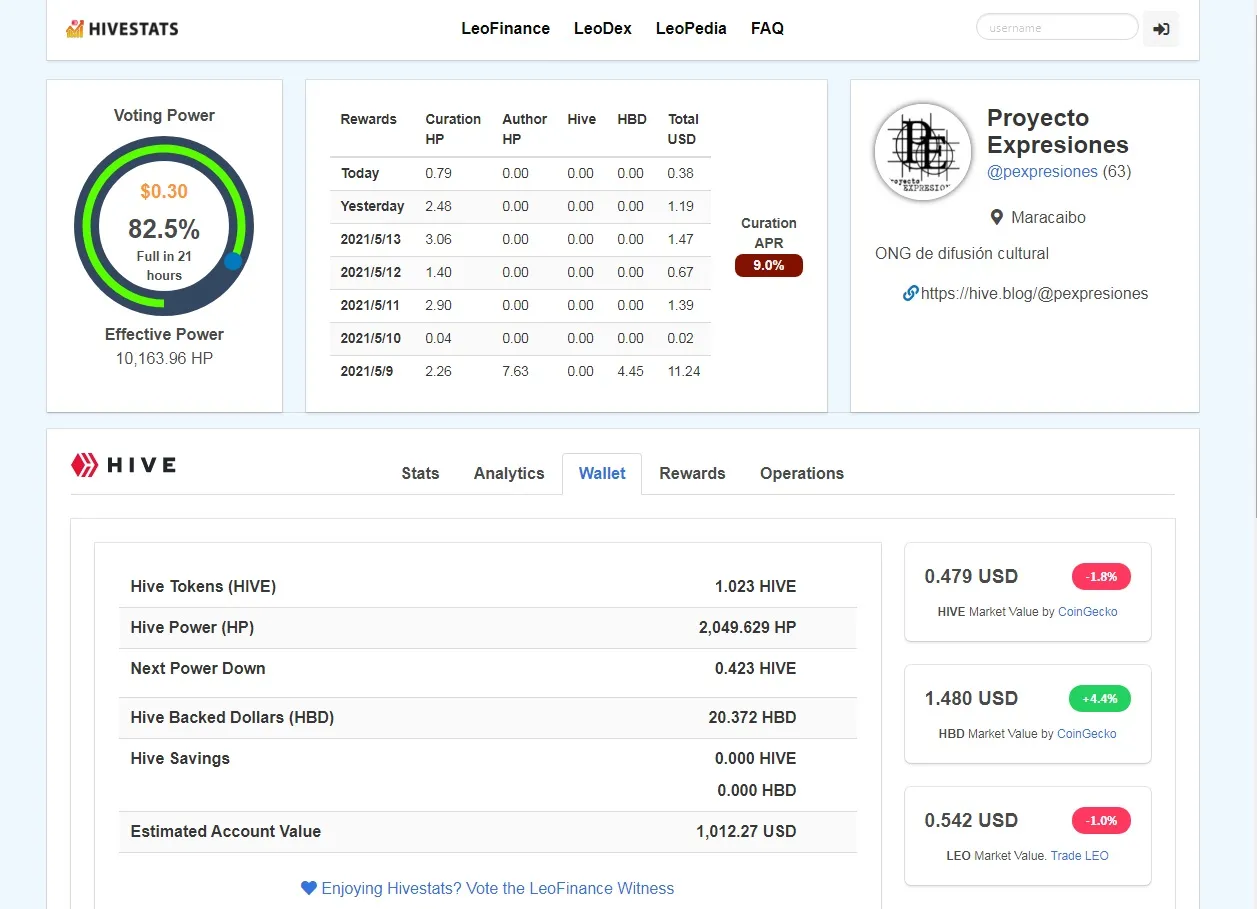Click the Hive logo above the tabs
The height and width of the screenshot is (909, 1257).
coord(123,465)
